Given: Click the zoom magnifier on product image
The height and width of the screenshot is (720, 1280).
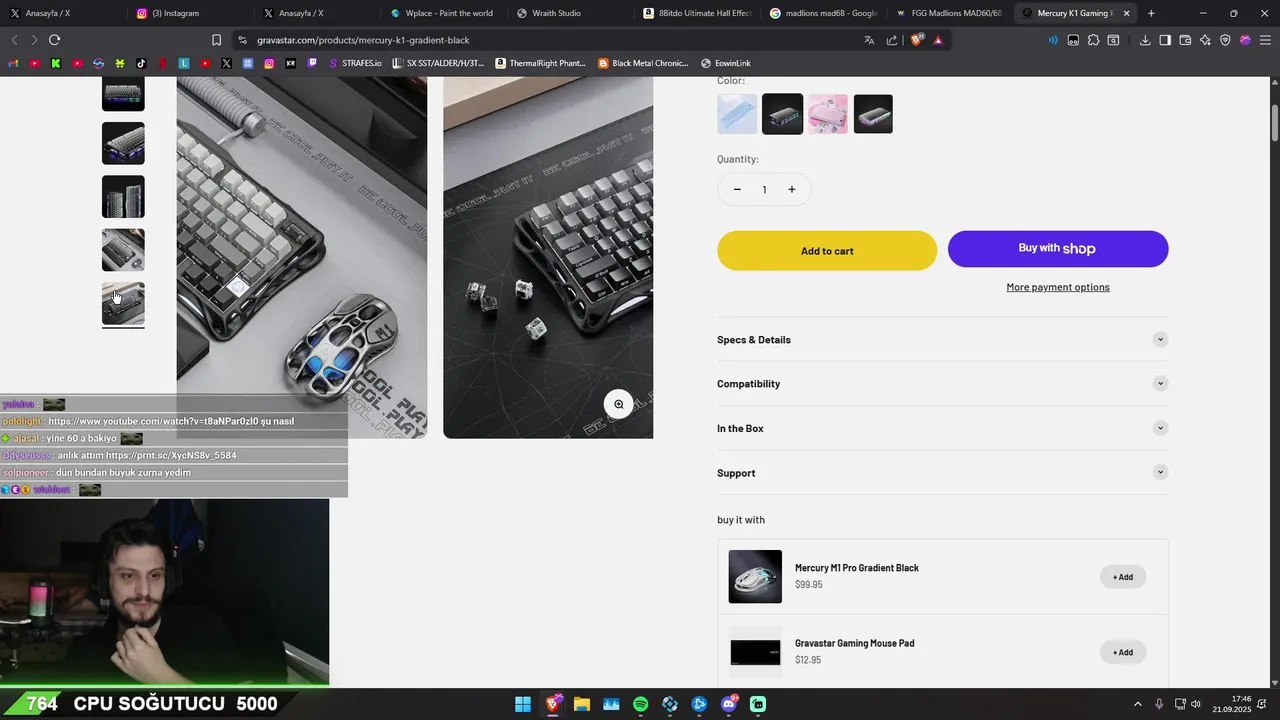Looking at the screenshot, I should pyautogui.click(x=619, y=404).
